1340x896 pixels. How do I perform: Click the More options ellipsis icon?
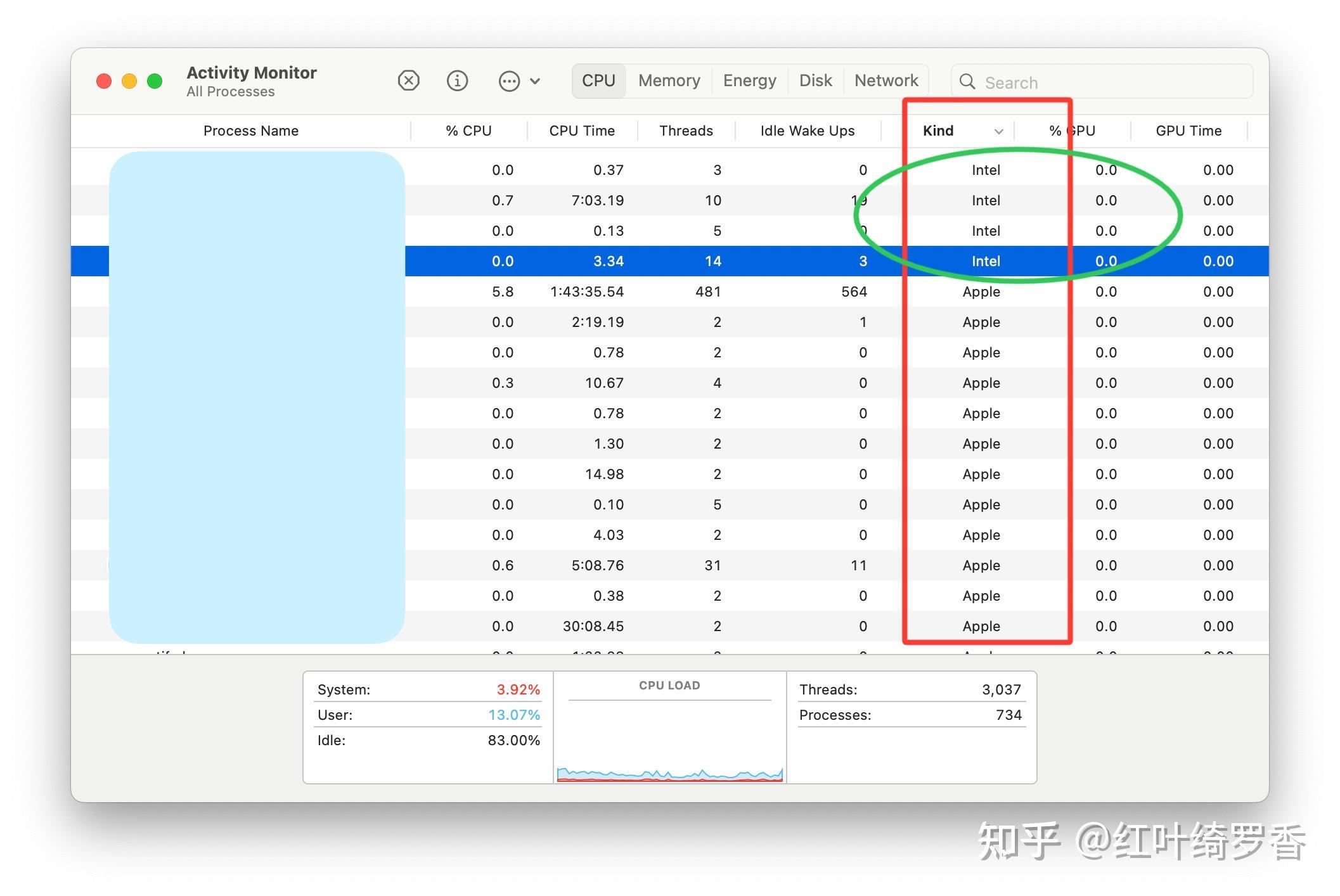click(509, 81)
